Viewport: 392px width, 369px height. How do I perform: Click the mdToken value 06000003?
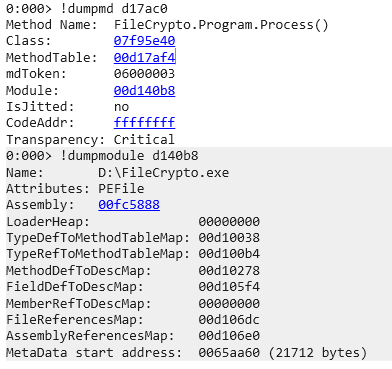[x=144, y=74]
